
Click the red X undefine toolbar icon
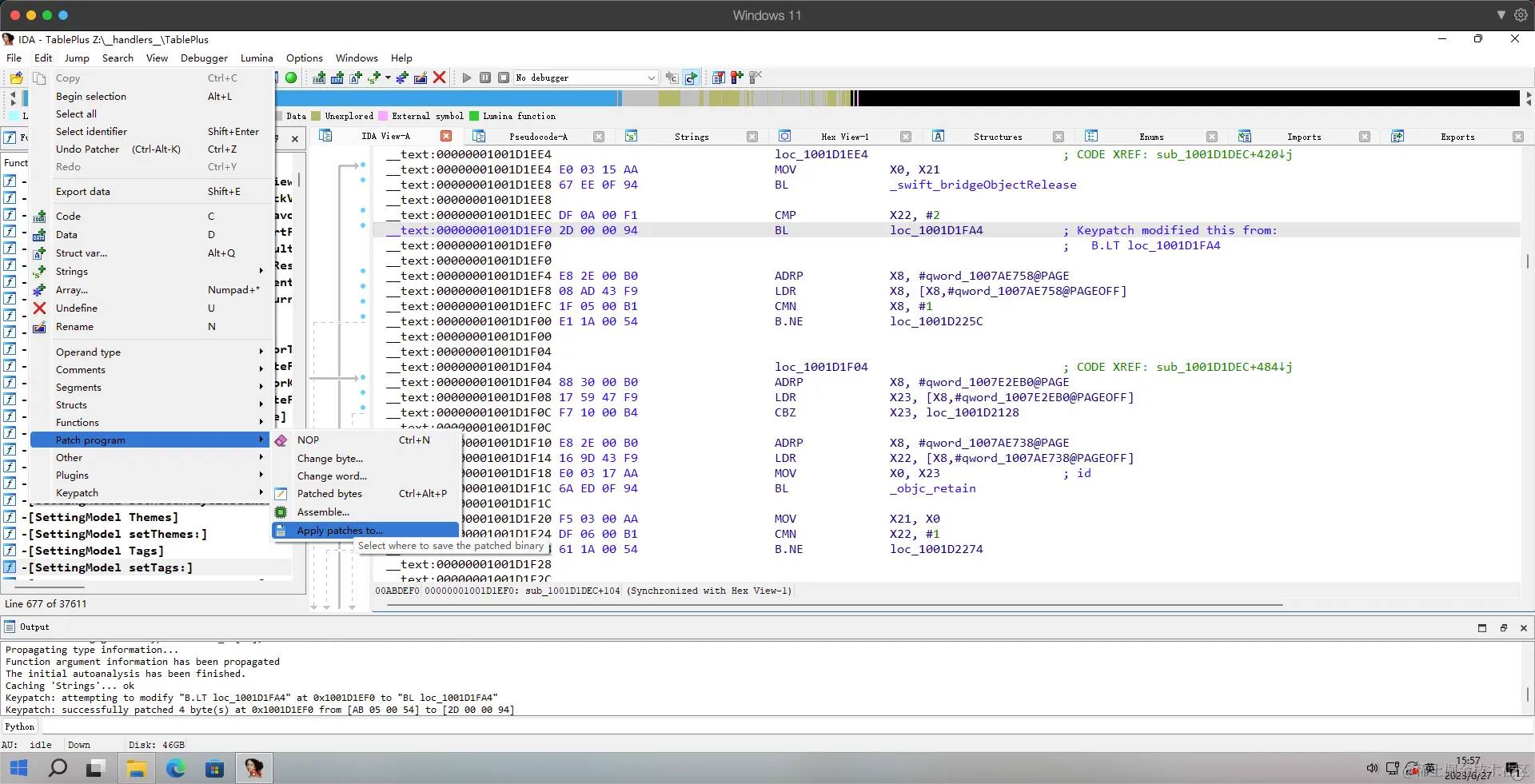point(439,78)
